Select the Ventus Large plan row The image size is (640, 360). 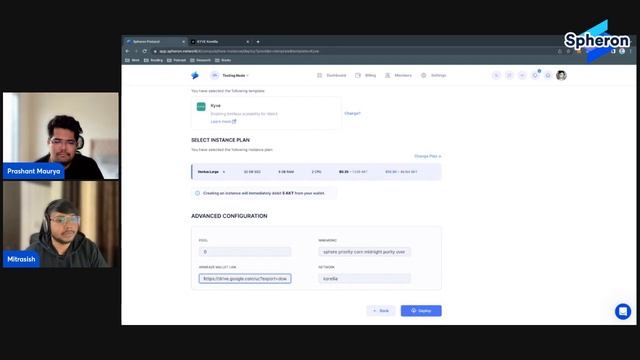(316, 172)
